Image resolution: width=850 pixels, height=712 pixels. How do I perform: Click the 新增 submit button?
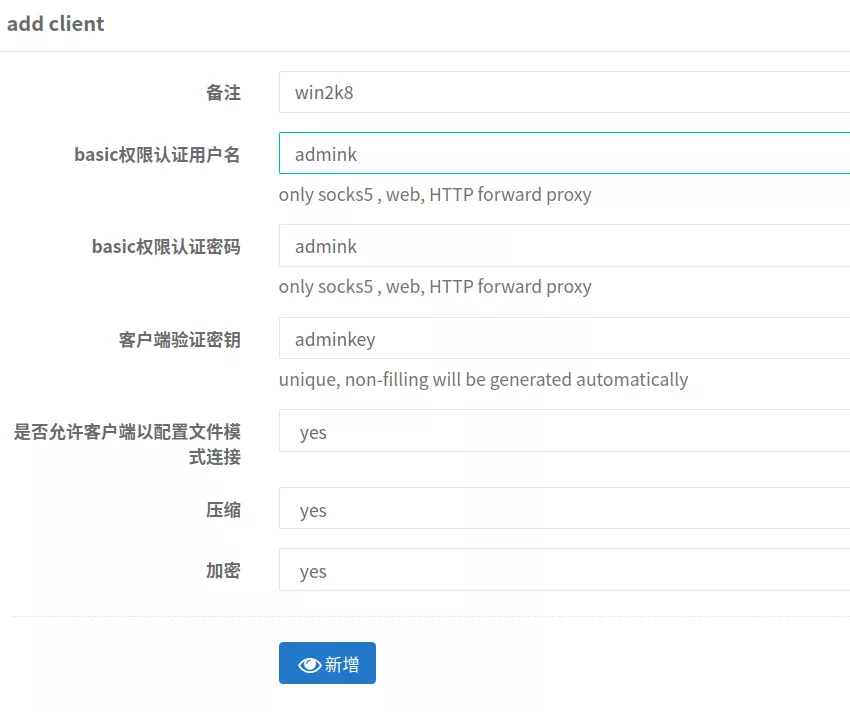point(327,663)
